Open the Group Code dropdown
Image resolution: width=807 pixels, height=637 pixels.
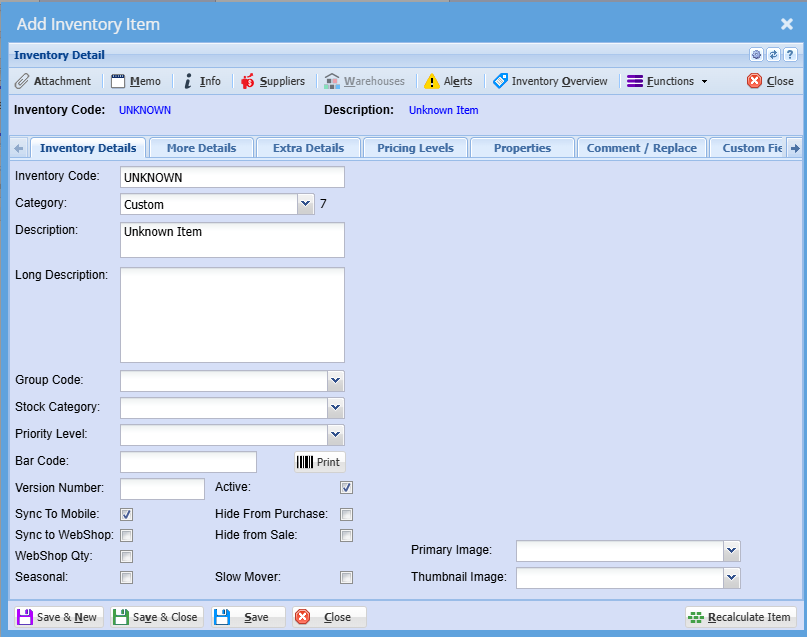pos(336,381)
